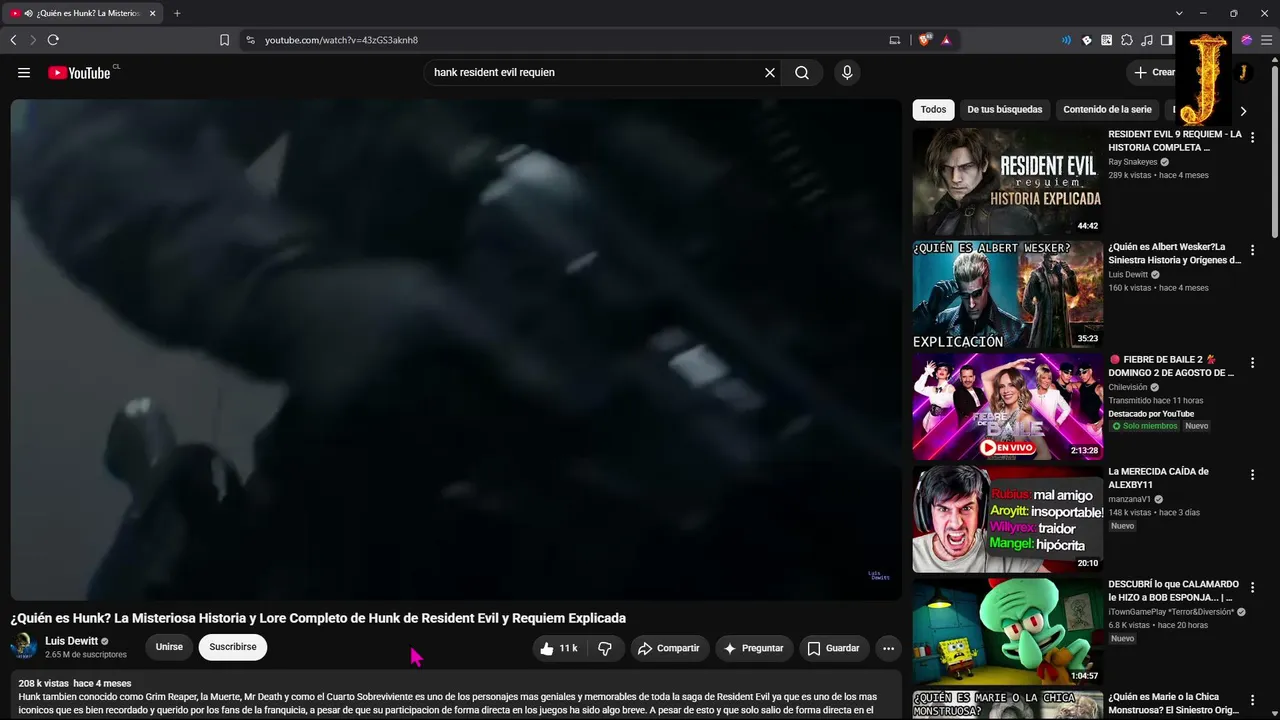Mute the tab via its speaker icon
The image size is (1280, 720).
coord(28,13)
